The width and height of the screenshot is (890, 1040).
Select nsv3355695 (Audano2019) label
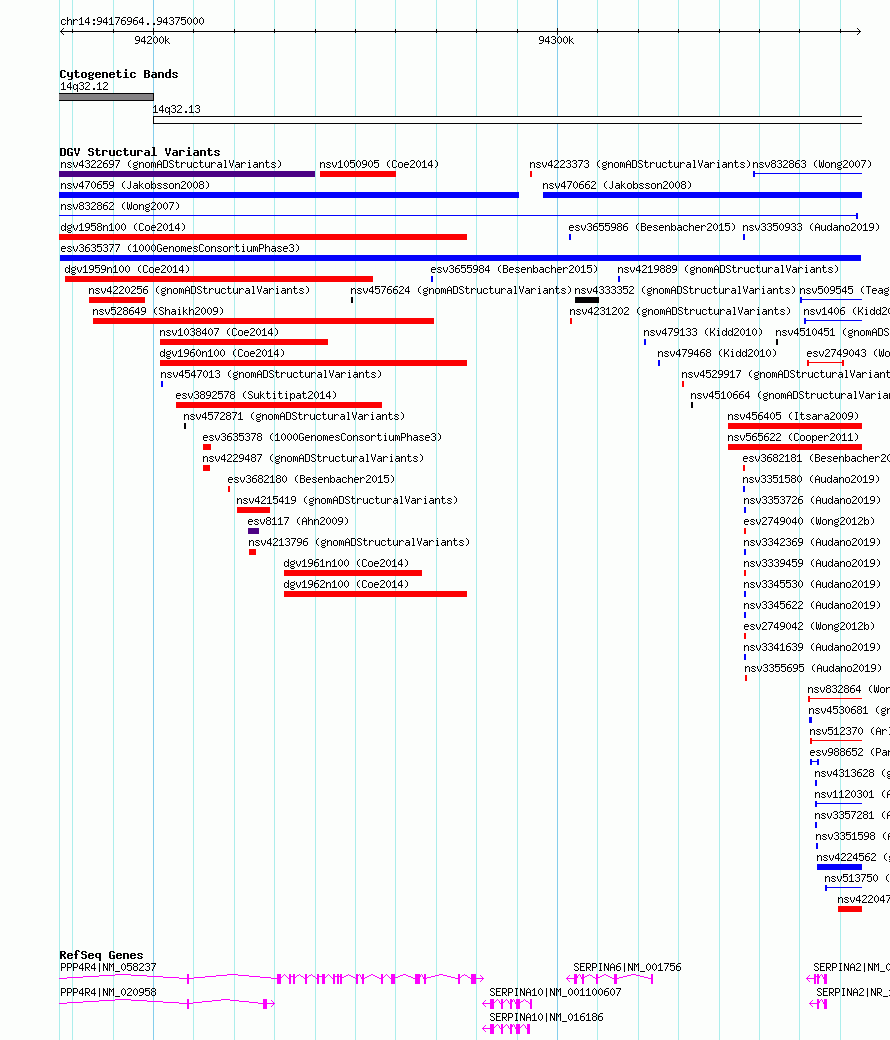813,669
